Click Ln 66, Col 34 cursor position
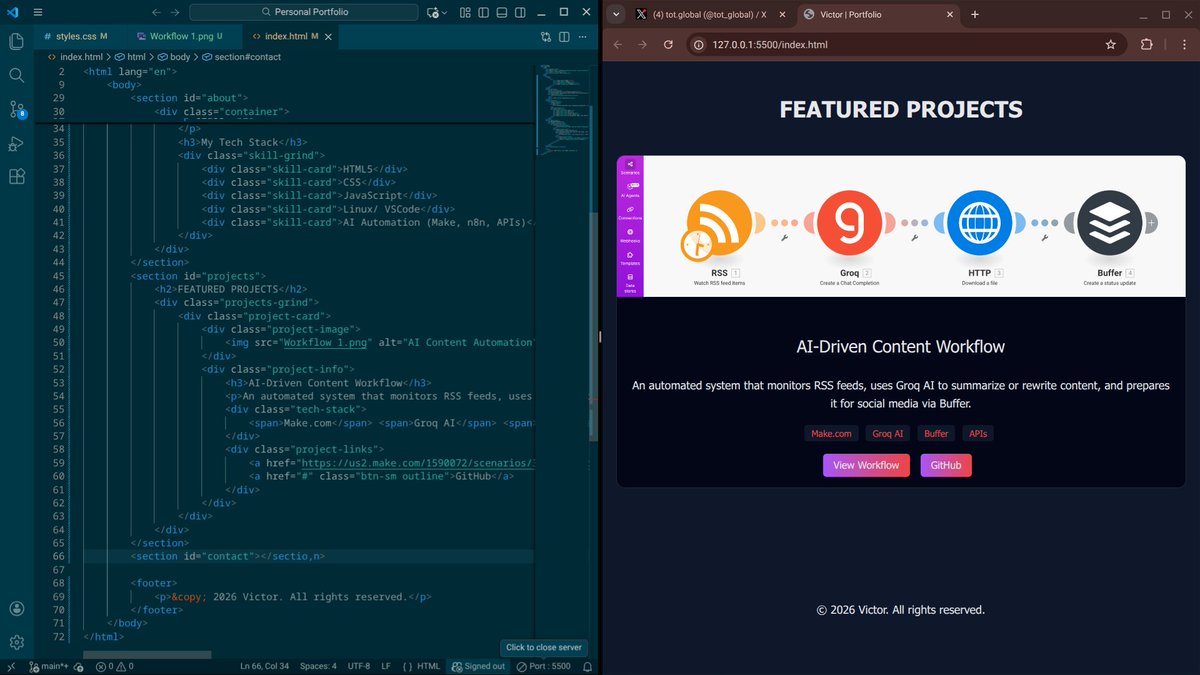Screen dimensions: 1200x675 tap(265, 666)
